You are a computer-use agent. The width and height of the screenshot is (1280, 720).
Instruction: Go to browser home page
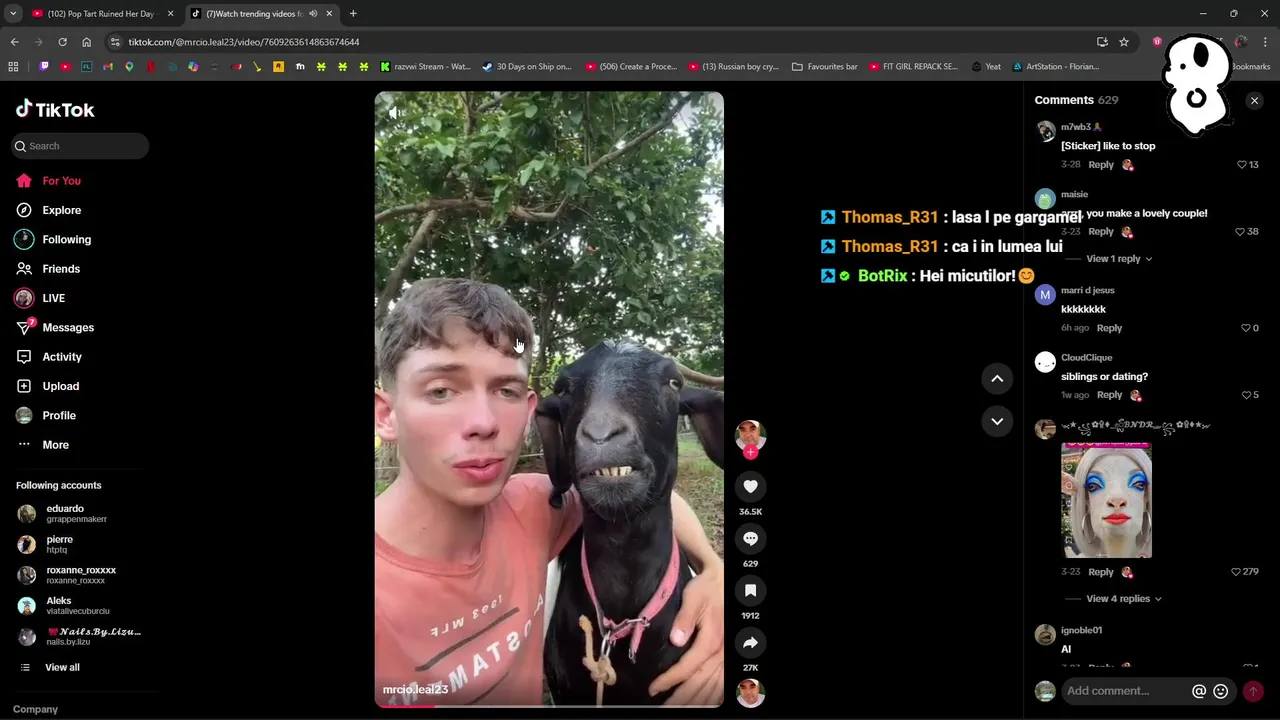86,42
